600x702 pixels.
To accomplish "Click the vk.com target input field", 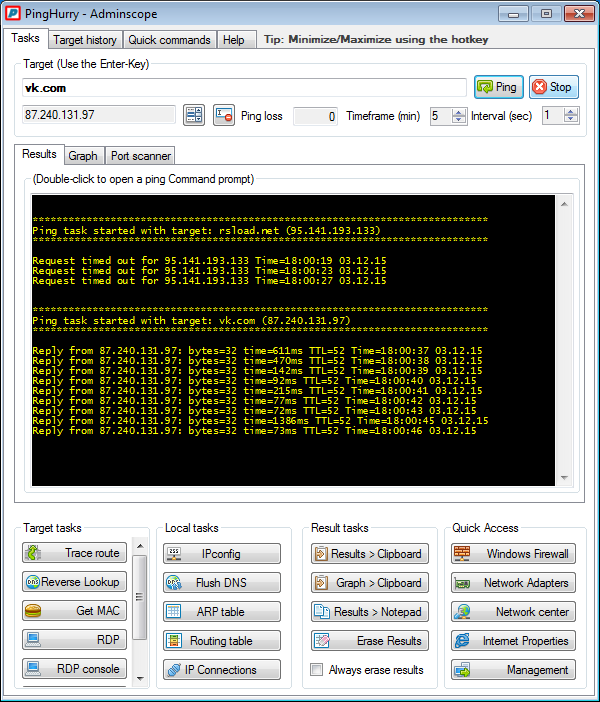I will click(x=243, y=88).
